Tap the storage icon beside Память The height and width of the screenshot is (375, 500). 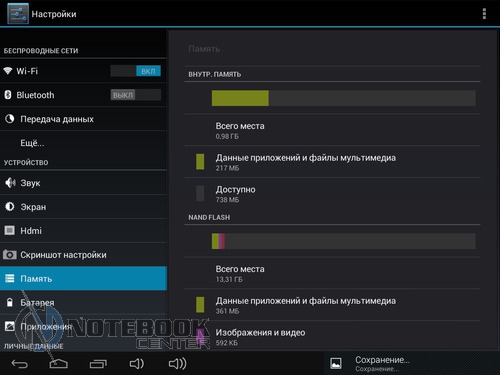point(10,278)
